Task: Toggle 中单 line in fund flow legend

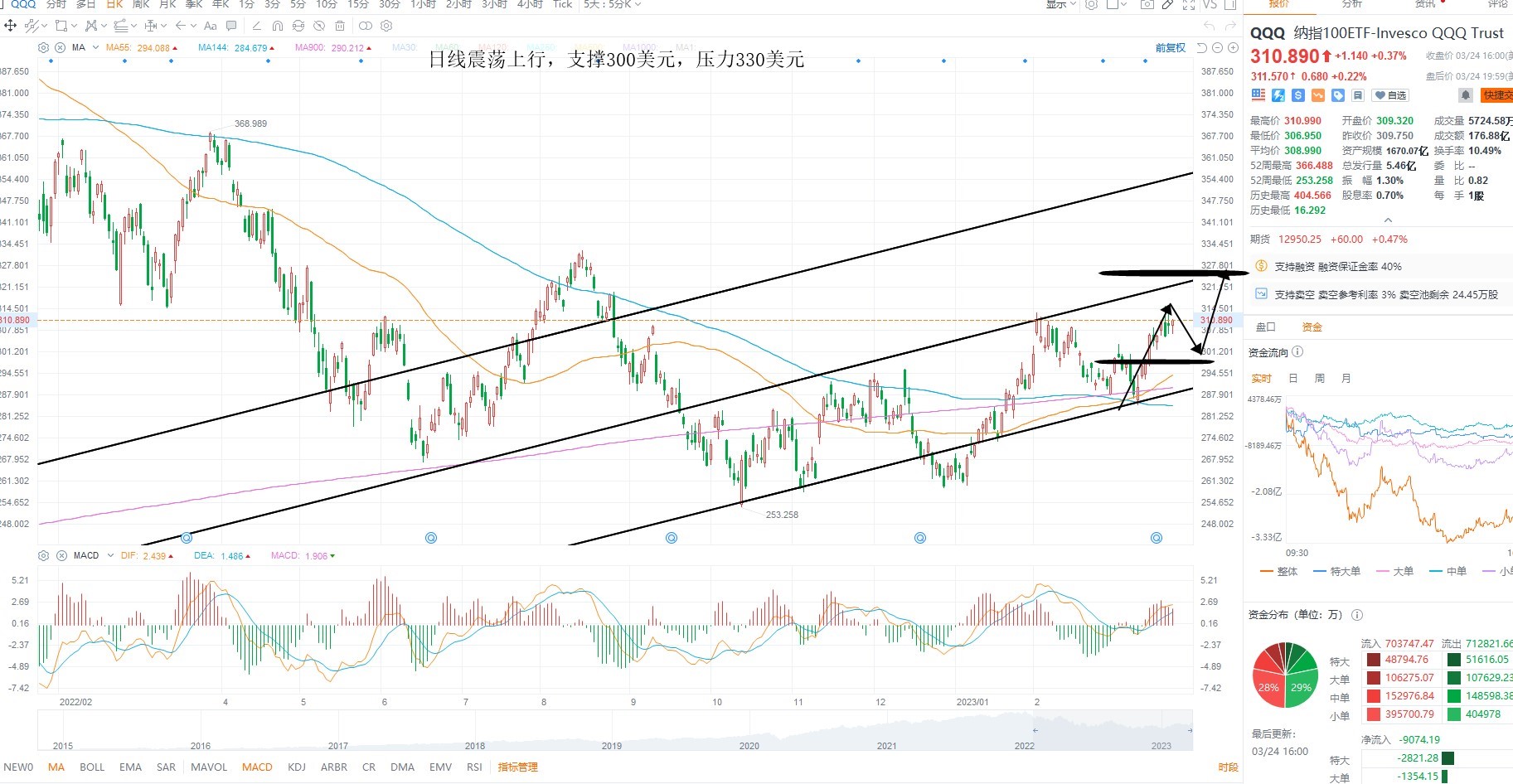Action: [1448, 571]
